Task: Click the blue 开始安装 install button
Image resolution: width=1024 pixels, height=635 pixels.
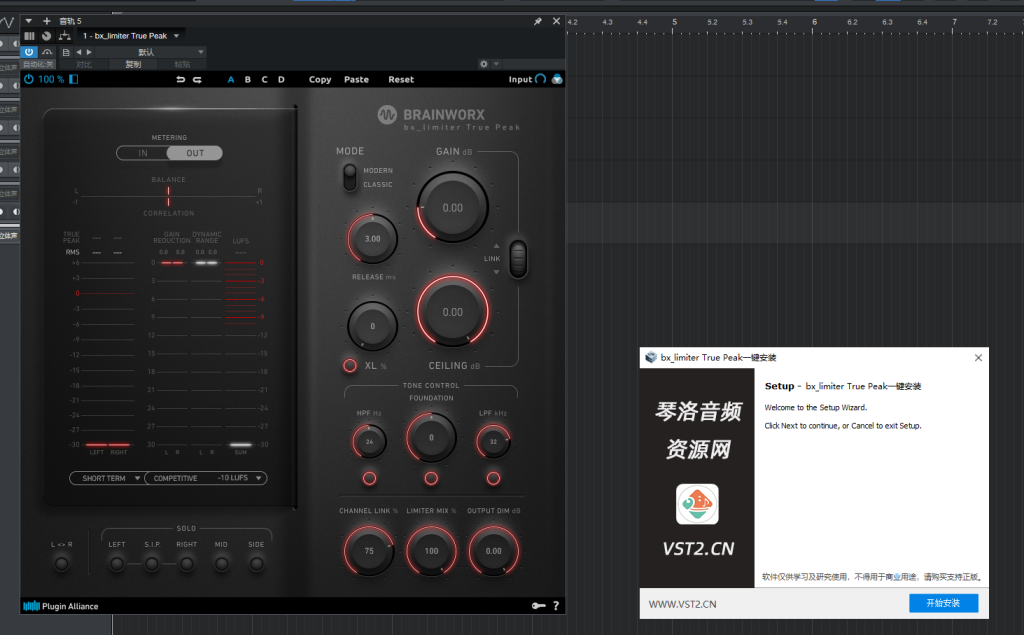Action: tap(943, 603)
